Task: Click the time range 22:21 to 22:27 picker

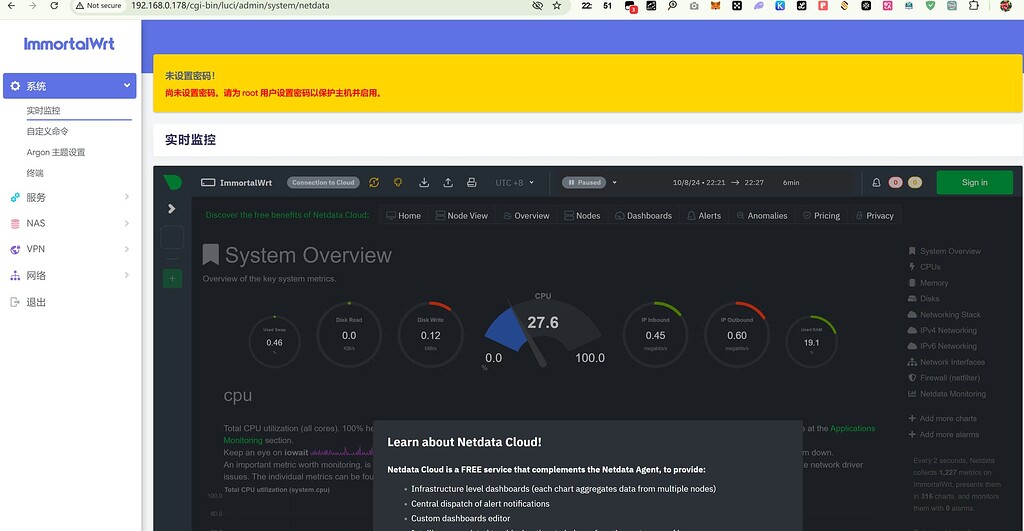Action: 718,183
